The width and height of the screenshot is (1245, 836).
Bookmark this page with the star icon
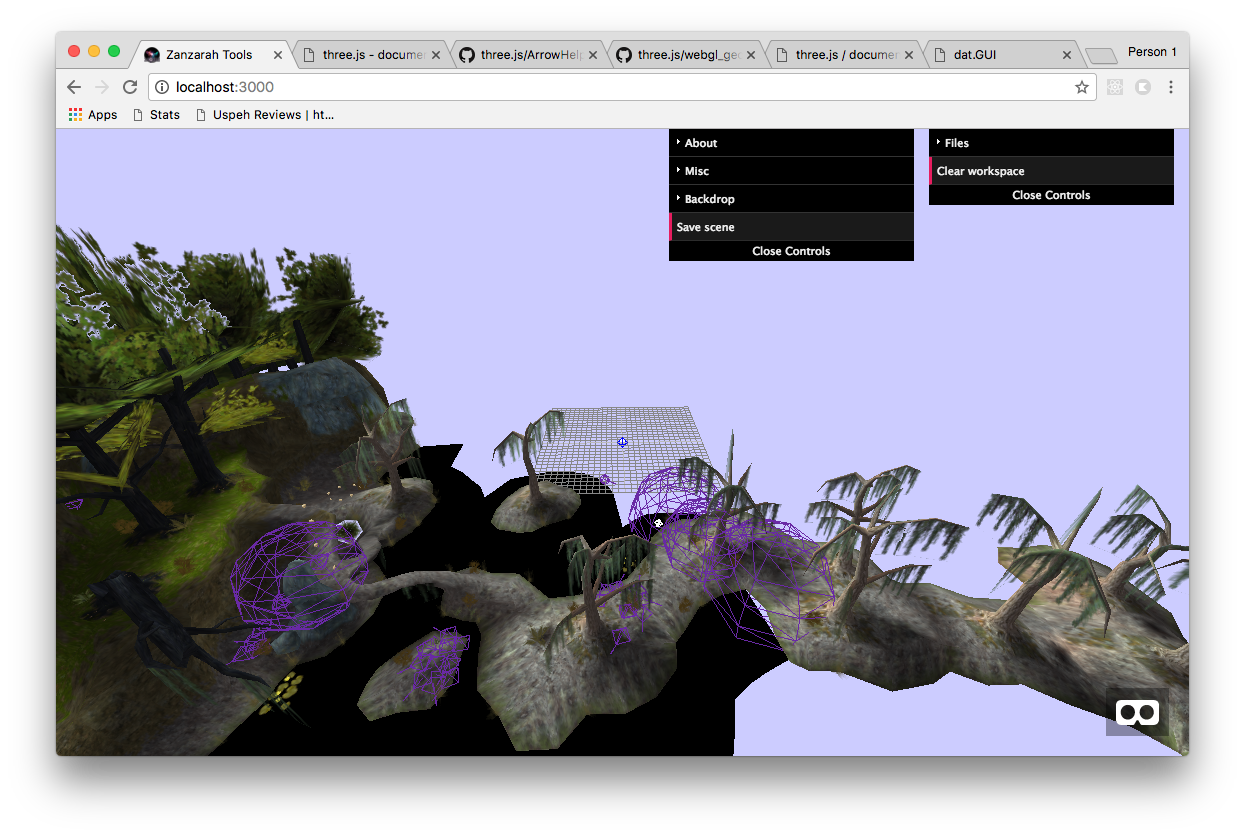point(1082,87)
